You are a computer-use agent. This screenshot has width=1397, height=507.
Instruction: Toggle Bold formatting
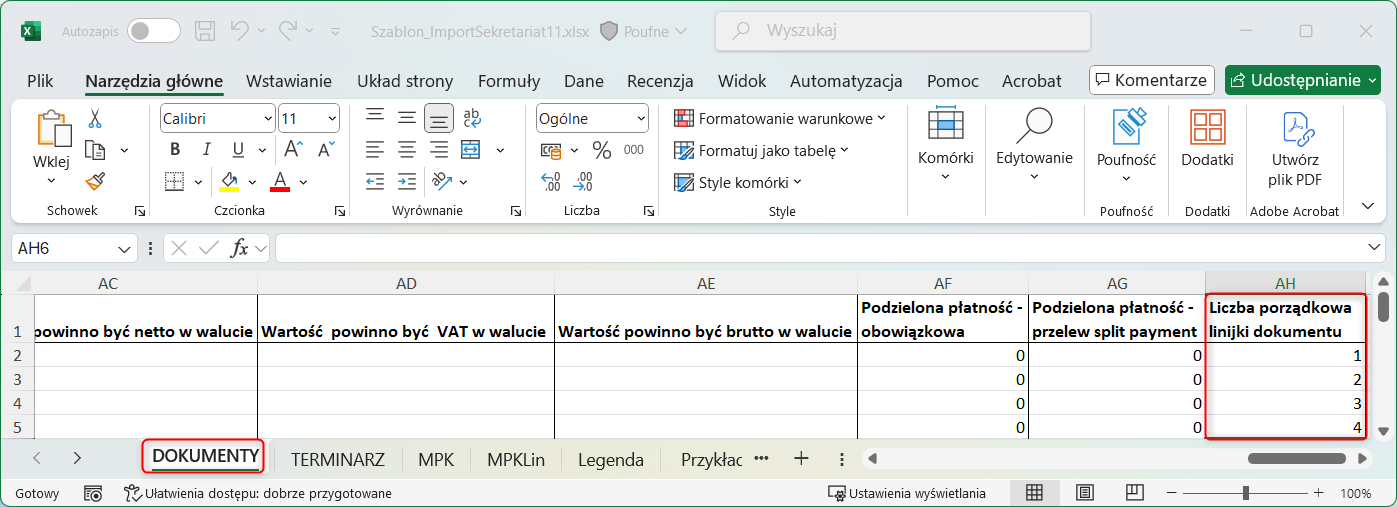coord(175,150)
